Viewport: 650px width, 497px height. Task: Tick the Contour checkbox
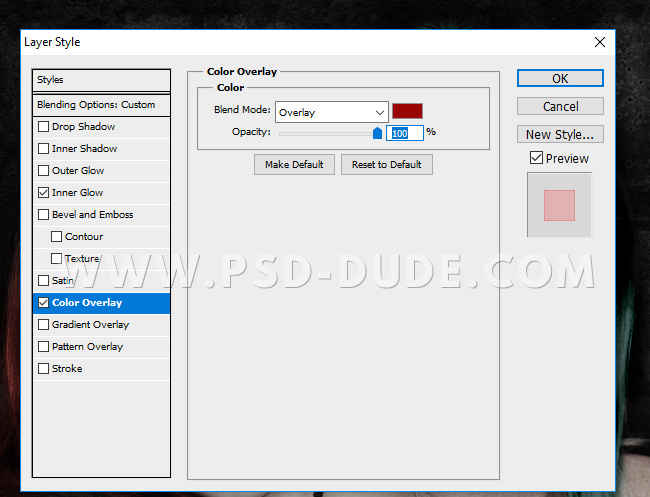tap(56, 236)
